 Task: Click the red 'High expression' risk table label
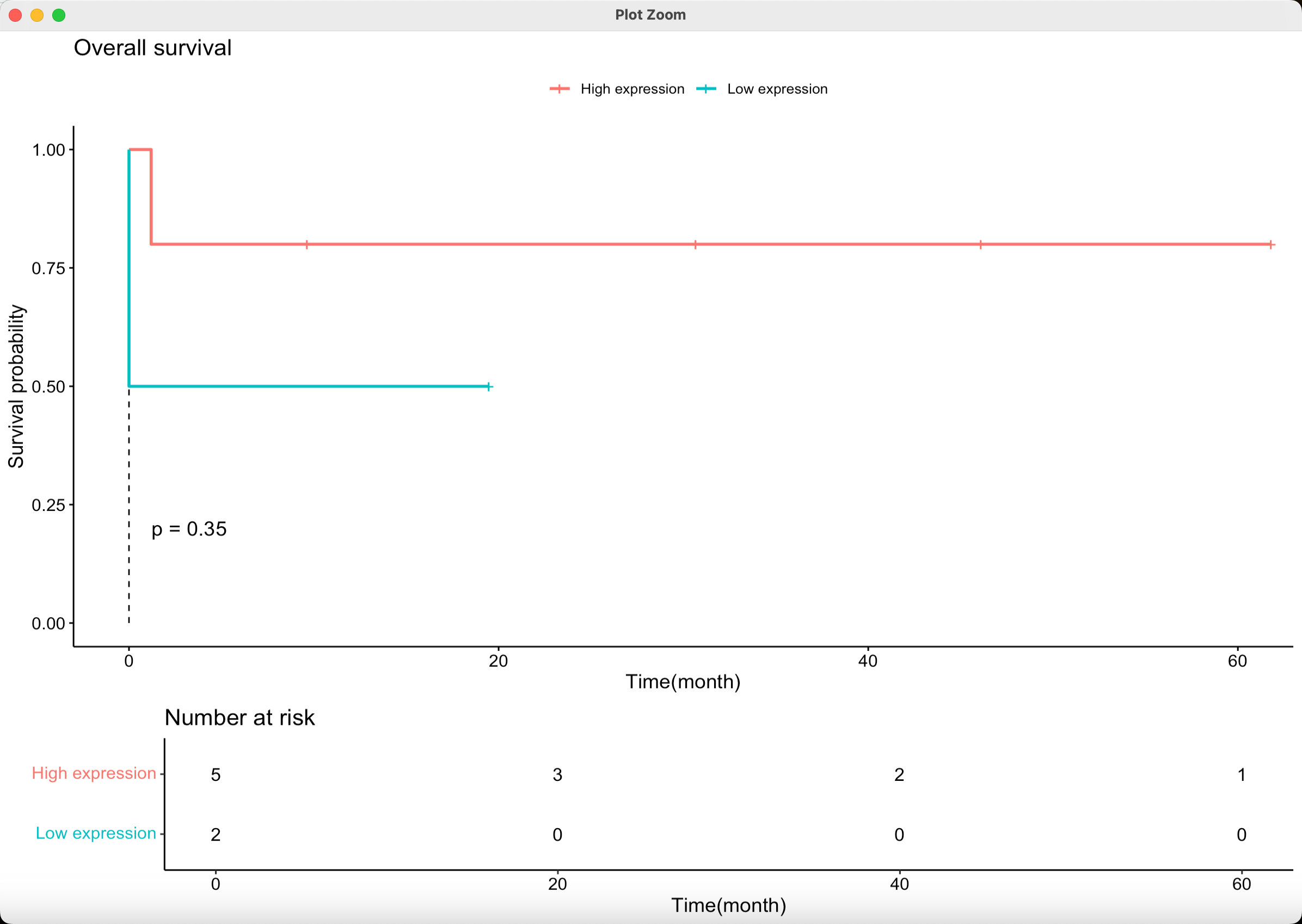(94, 773)
